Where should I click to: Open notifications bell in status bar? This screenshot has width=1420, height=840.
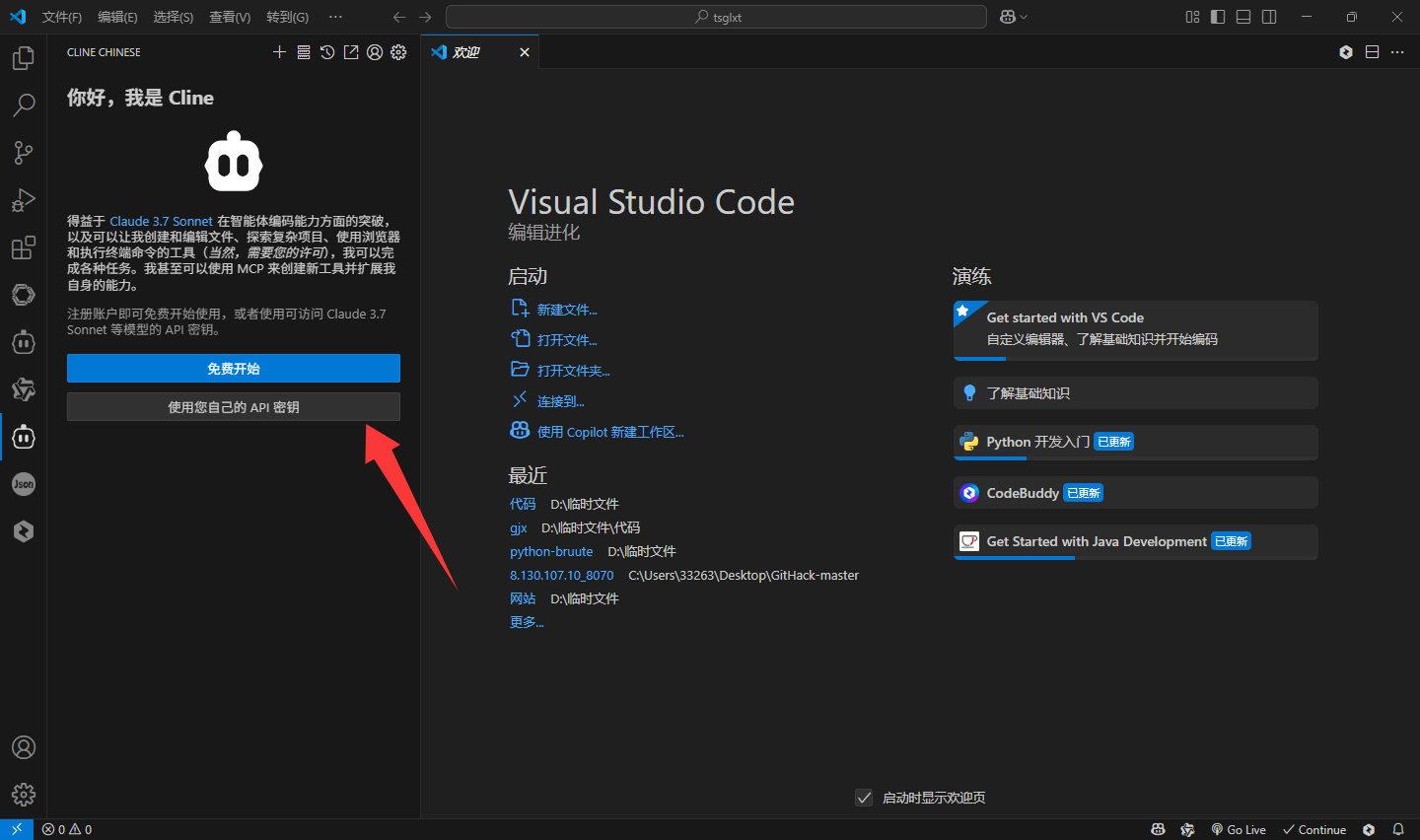[x=1398, y=829]
